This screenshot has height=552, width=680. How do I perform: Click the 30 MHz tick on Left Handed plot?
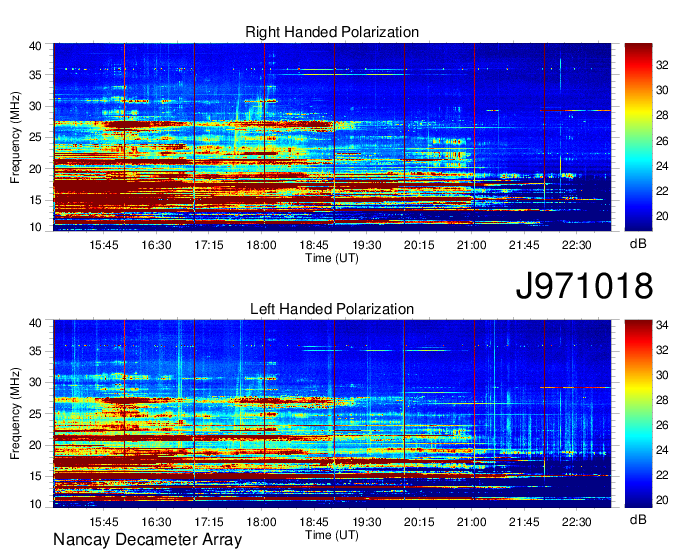pos(35,382)
